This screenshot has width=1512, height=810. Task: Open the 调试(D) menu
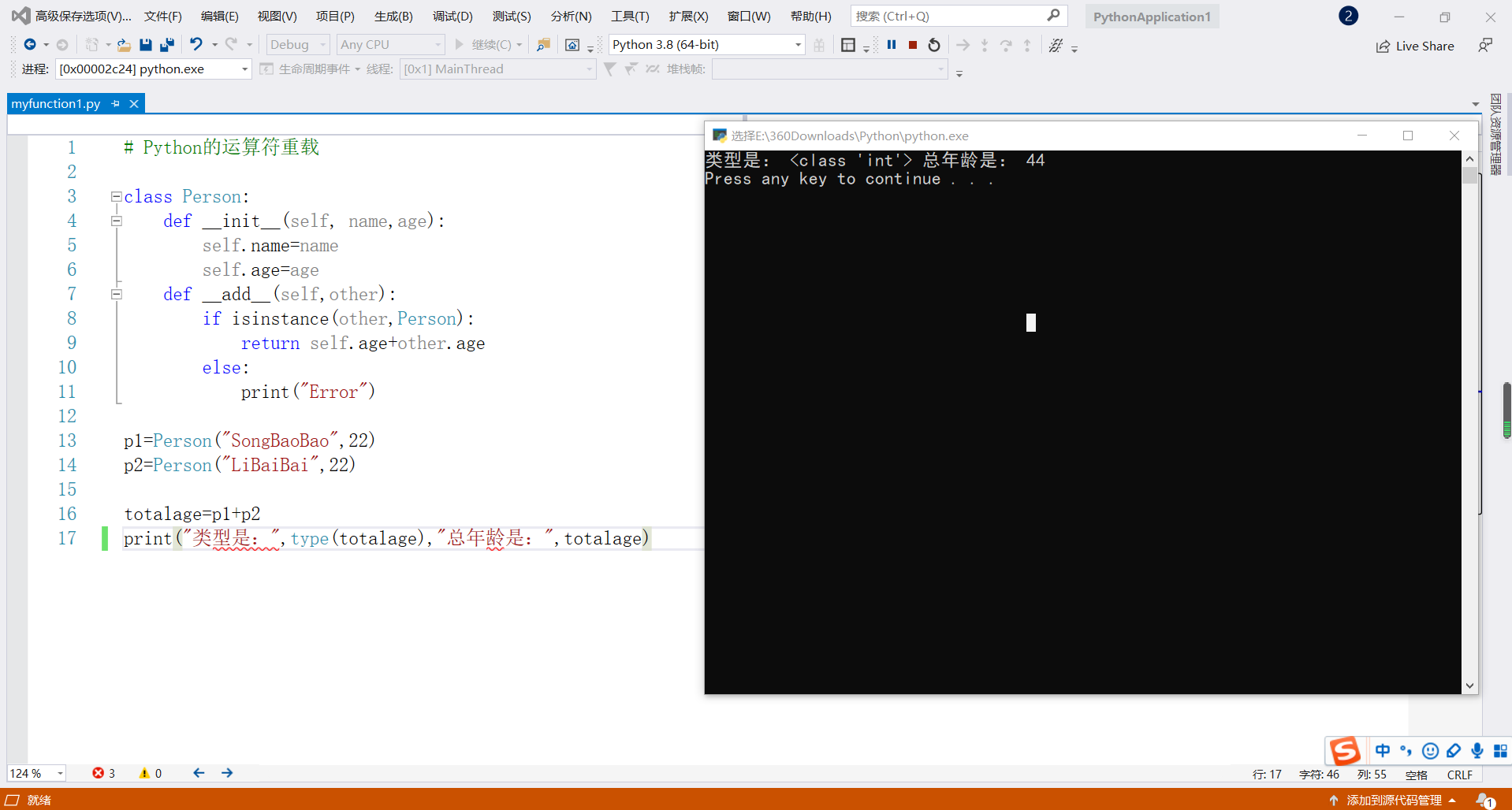click(x=452, y=16)
